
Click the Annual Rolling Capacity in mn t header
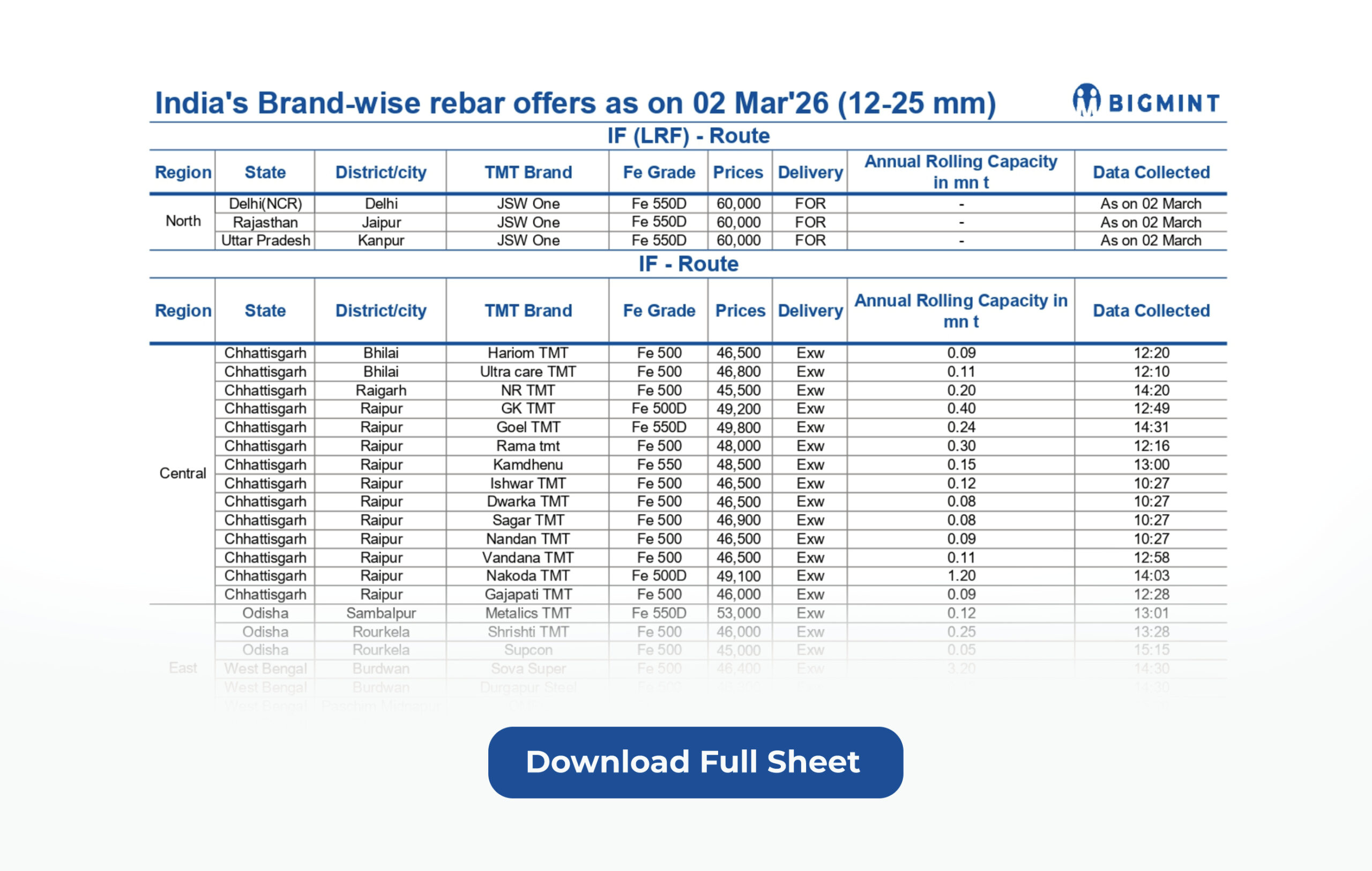[x=960, y=311]
